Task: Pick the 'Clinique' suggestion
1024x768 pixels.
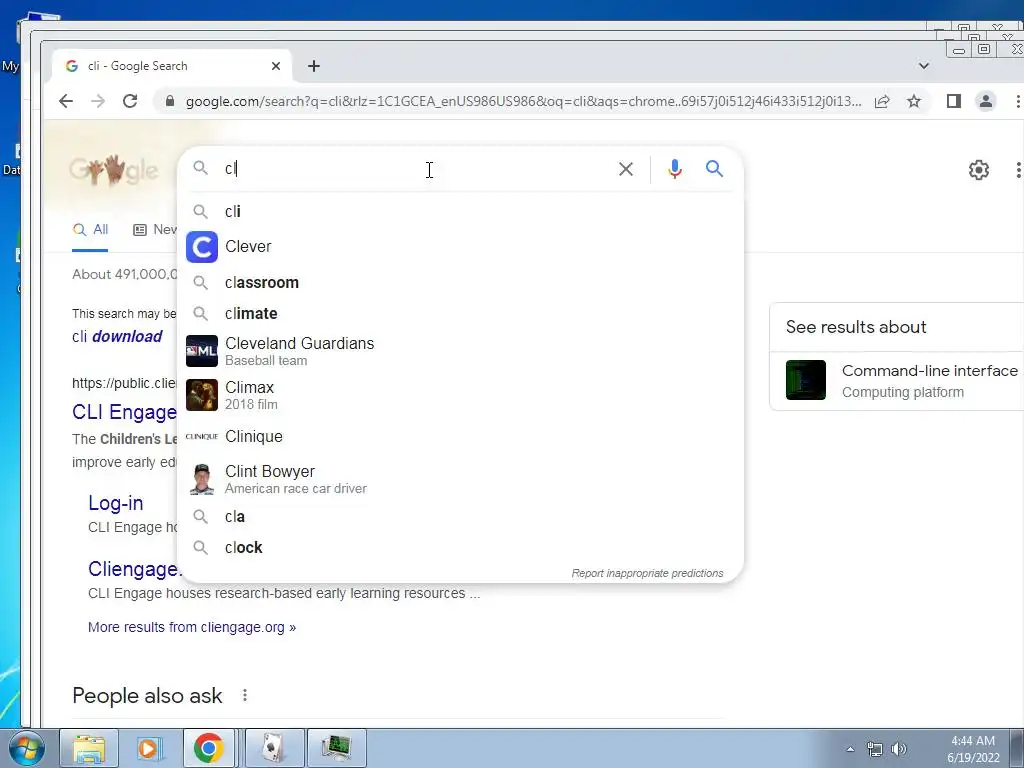Action: 460,436
